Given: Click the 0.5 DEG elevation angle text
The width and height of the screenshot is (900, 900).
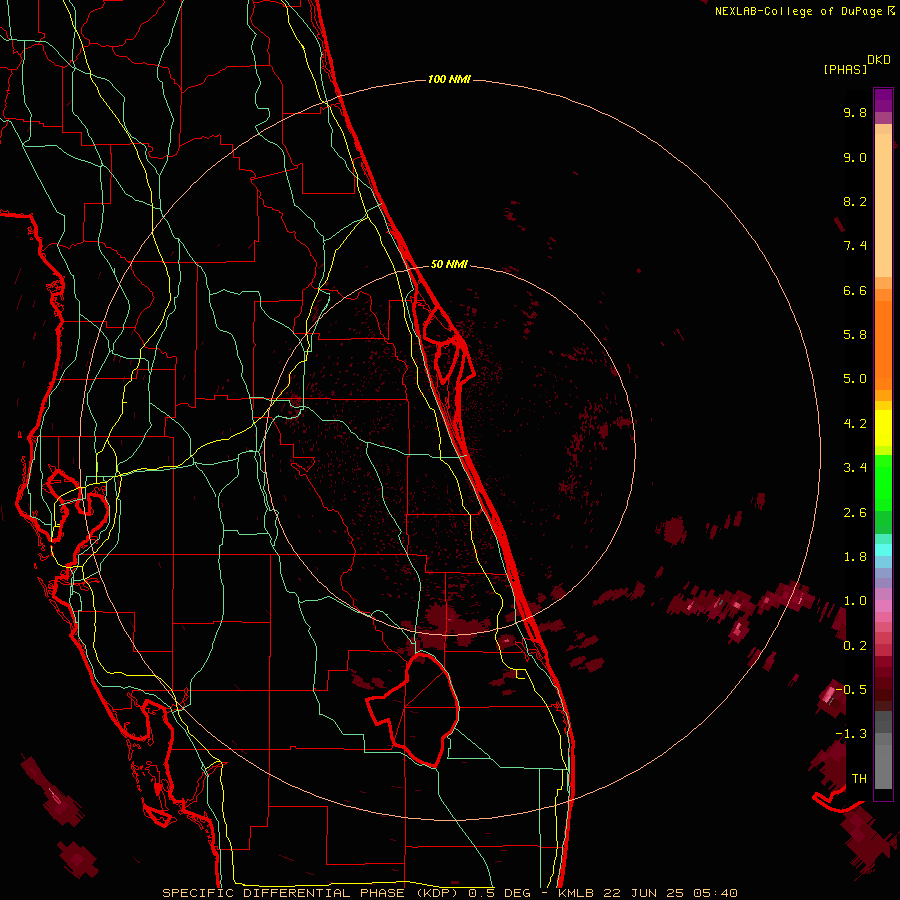Looking at the screenshot, I should pos(502,893).
